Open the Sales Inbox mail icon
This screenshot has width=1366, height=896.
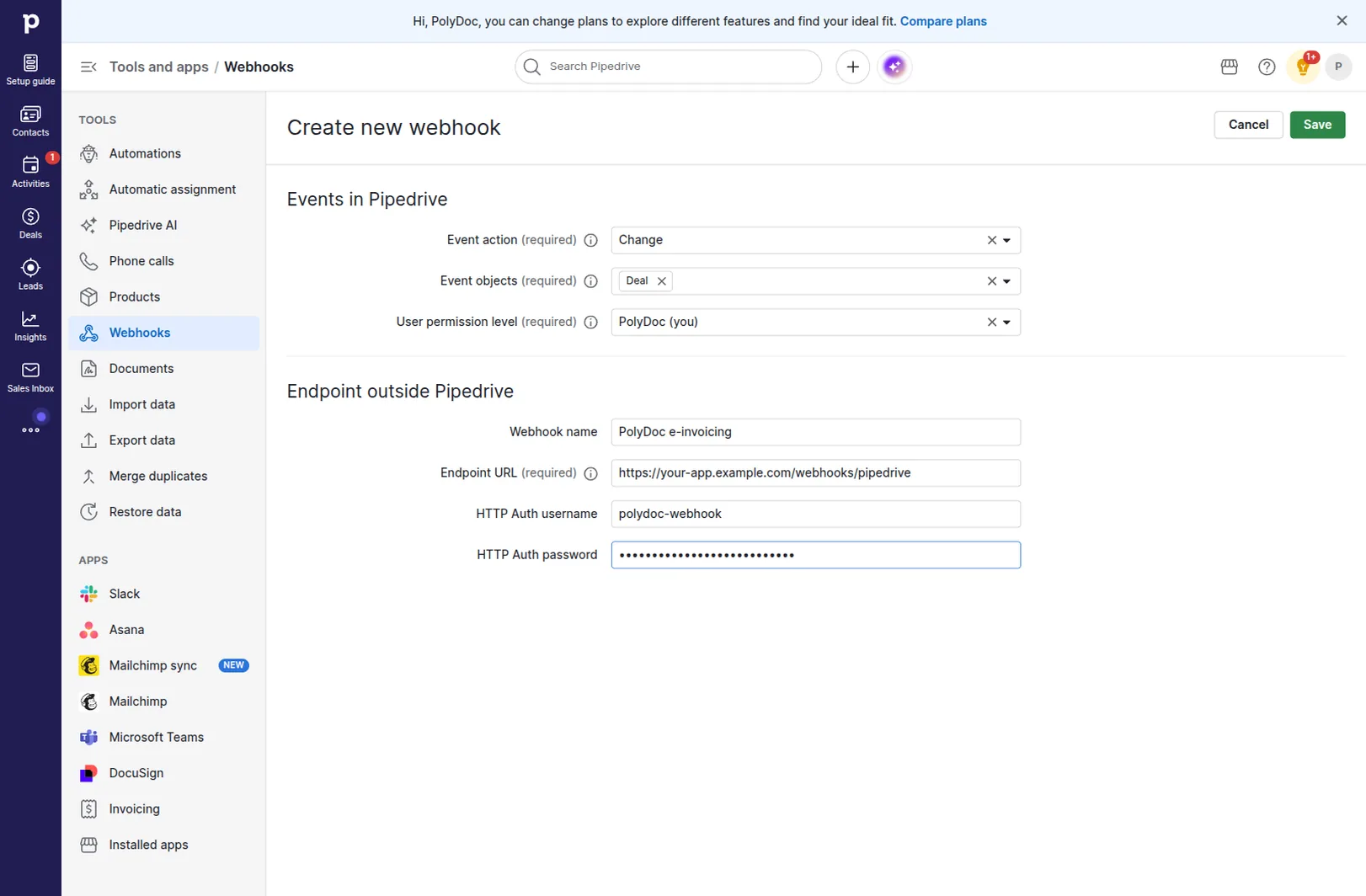pos(30,377)
